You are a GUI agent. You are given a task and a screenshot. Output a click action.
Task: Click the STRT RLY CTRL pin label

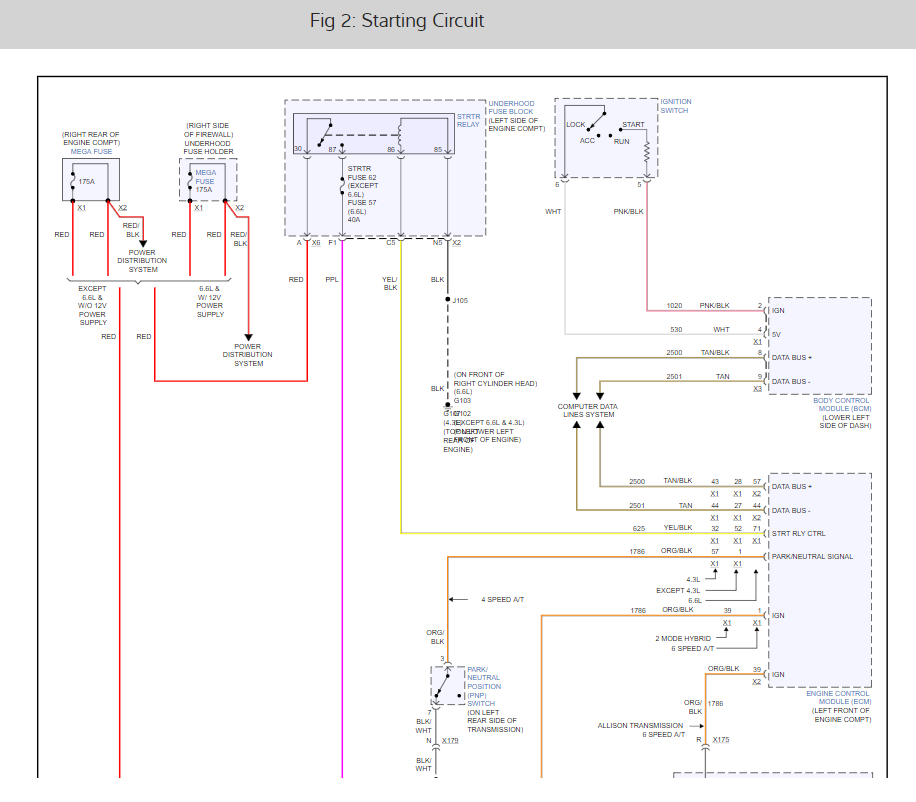coord(799,534)
